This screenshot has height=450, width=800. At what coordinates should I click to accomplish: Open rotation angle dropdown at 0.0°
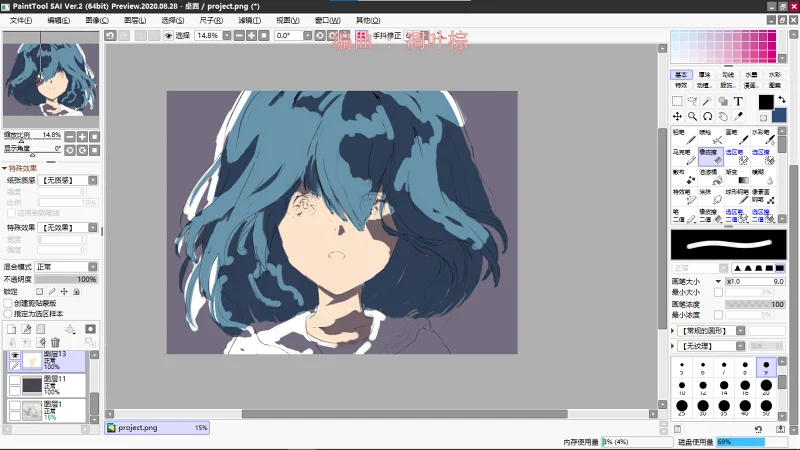(x=308, y=35)
